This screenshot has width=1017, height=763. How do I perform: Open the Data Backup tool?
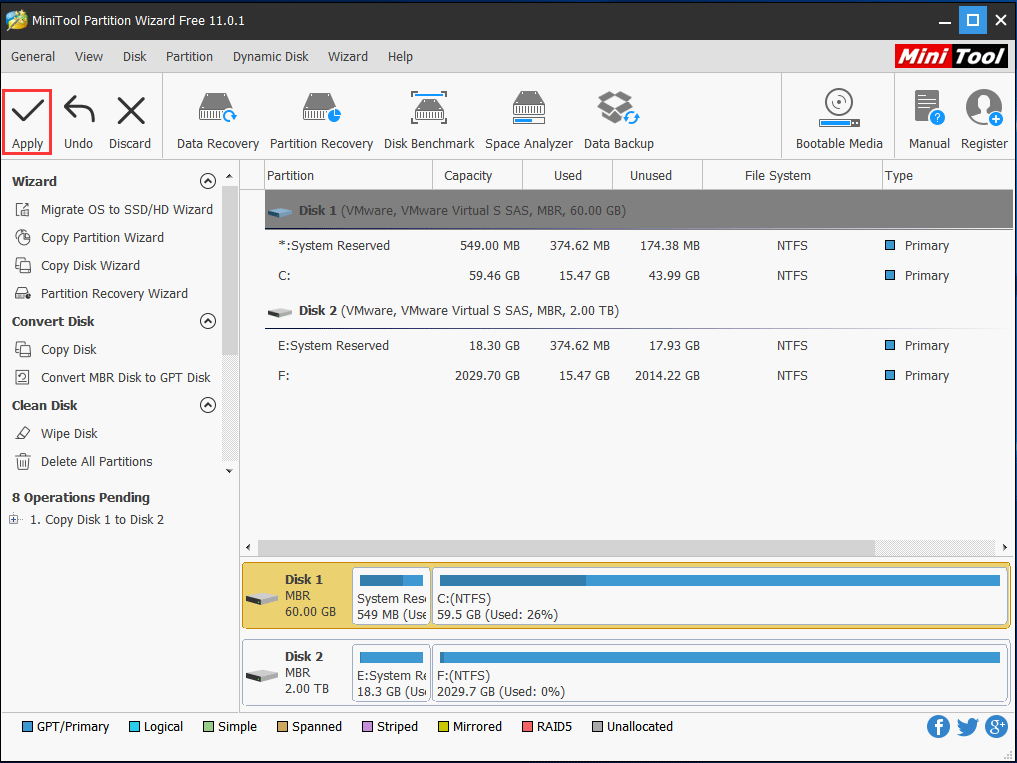(x=619, y=122)
